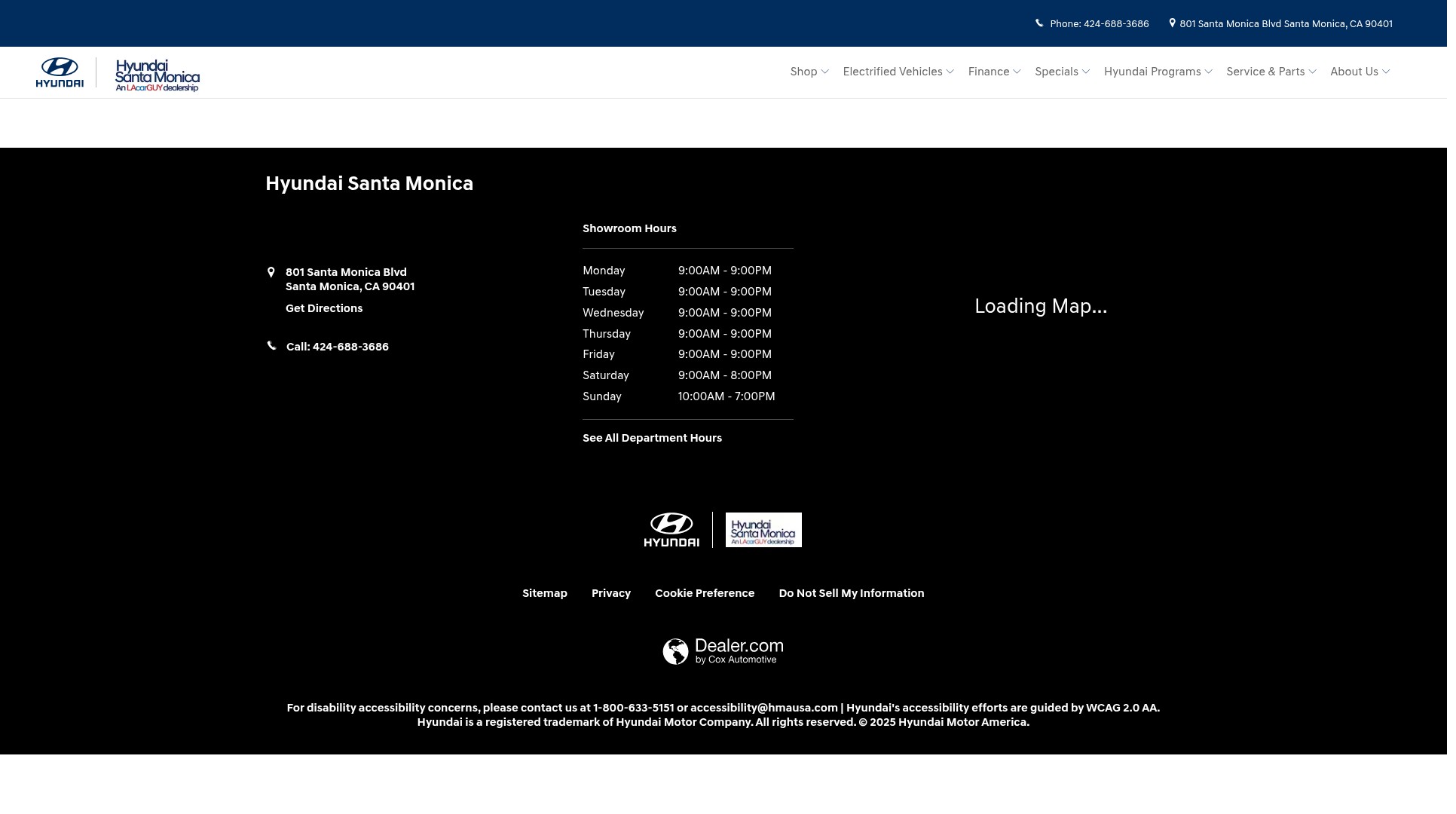Open the Sitemap link
1456x814 pixels.
pos(545,593)
